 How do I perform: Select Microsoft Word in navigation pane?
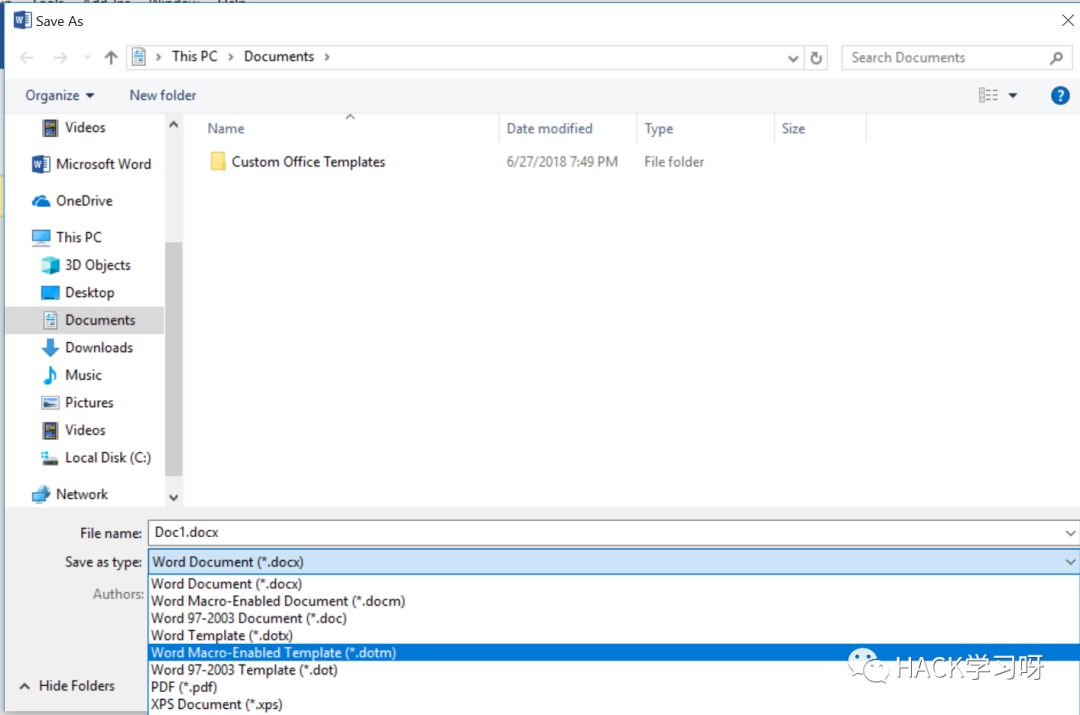103,164
